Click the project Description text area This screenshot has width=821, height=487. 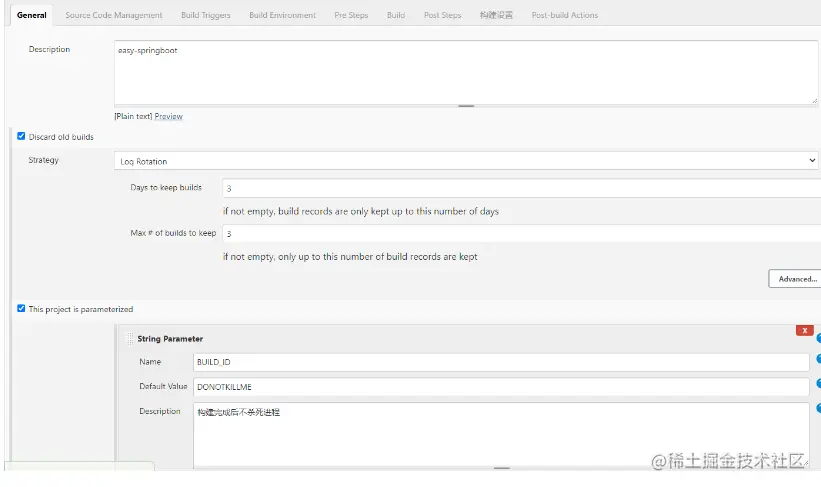(x=466, y=73)
